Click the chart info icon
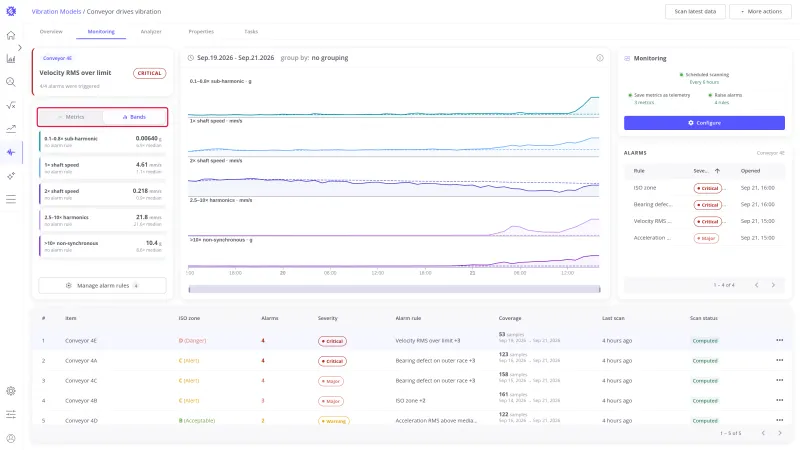This screenshot has height=450, width=800. point(600,58)
